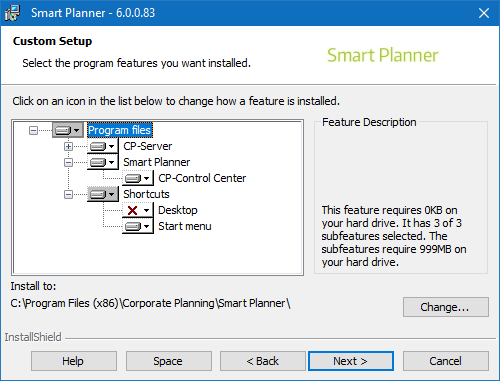
Task: Select the CP-Control Center tree item
Action: (202, 178)
